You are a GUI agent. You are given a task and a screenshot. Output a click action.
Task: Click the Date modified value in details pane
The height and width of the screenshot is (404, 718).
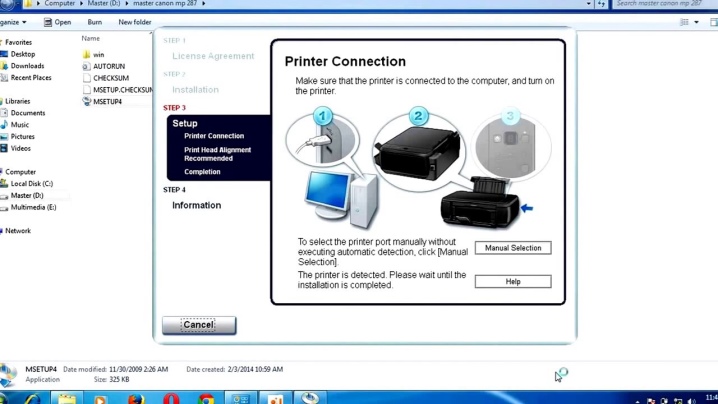pos(138,369)
